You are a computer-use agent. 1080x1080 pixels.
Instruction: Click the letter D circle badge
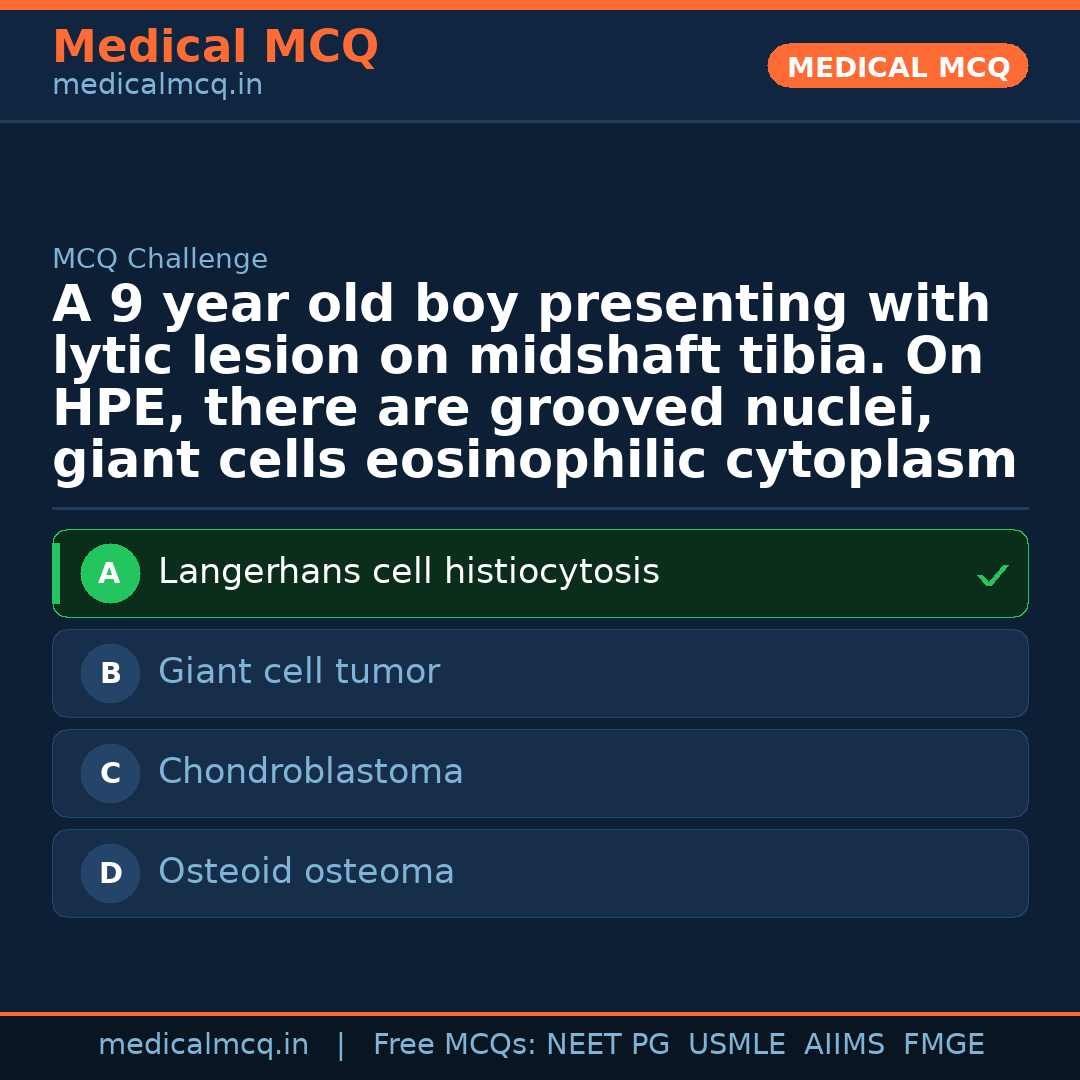[x=110, y=874]
